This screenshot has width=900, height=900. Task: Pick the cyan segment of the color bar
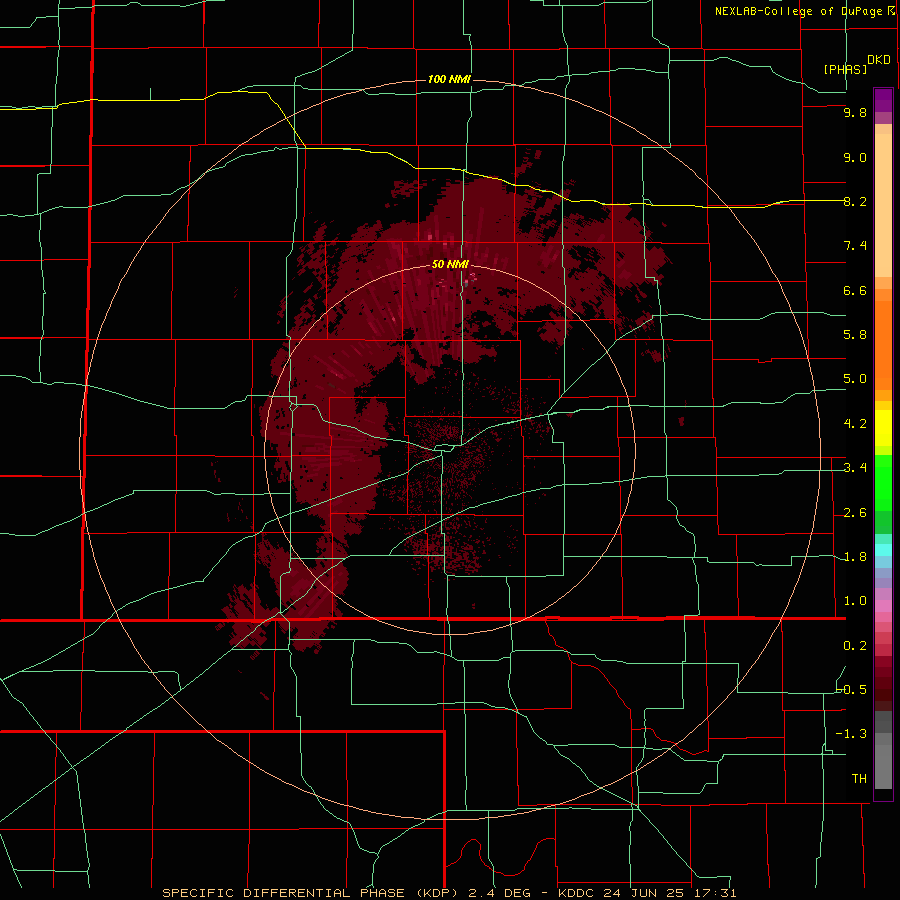(x=883, y=550)
